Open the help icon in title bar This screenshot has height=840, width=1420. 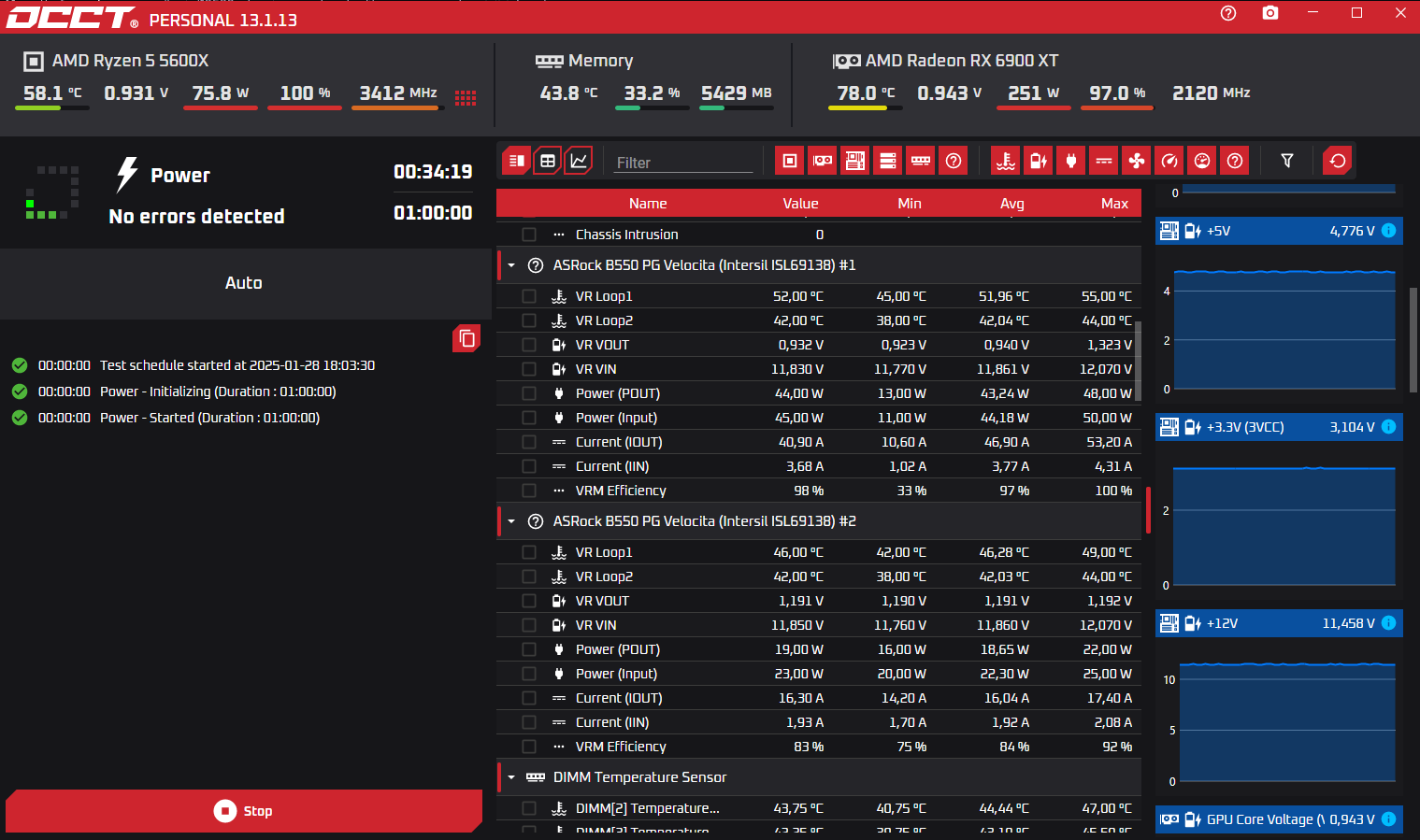click(1228, 13)
